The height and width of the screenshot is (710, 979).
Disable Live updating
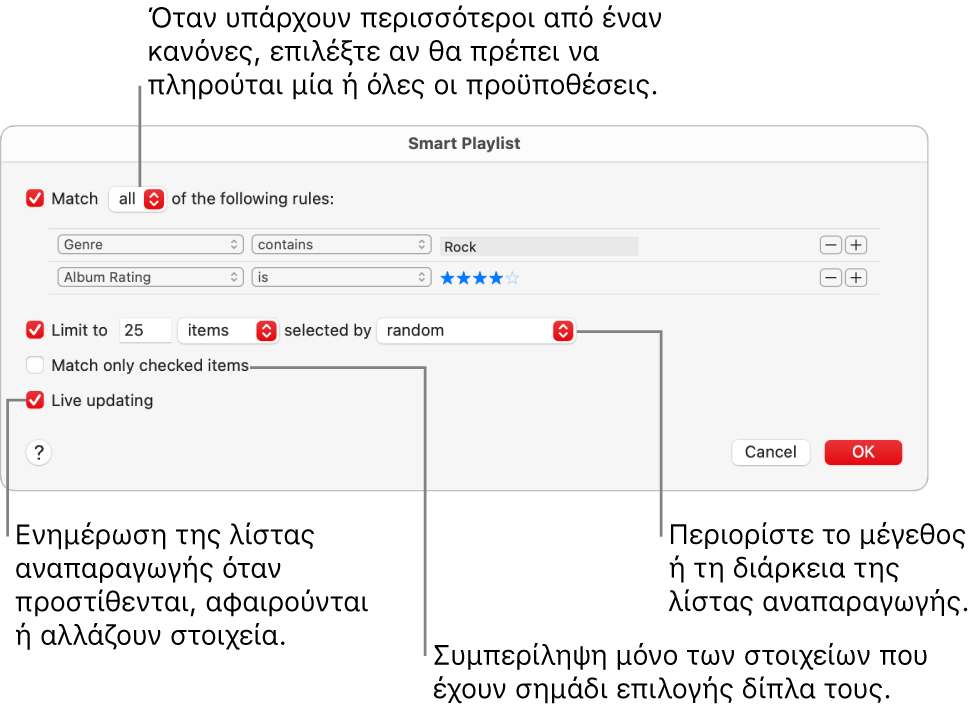click(34, 400)
